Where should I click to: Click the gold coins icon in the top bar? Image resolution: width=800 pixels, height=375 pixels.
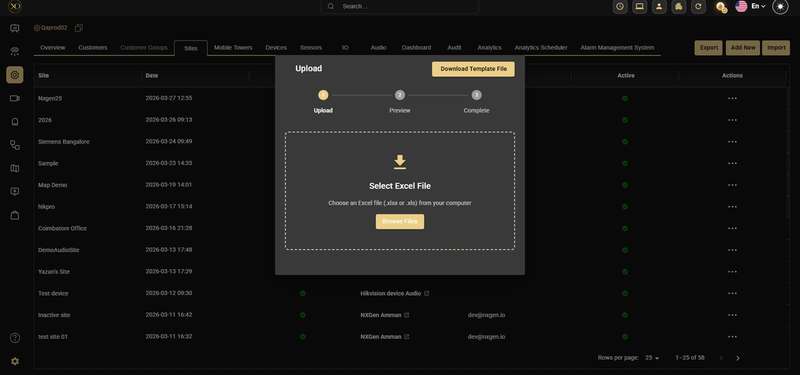pos(721,7)
